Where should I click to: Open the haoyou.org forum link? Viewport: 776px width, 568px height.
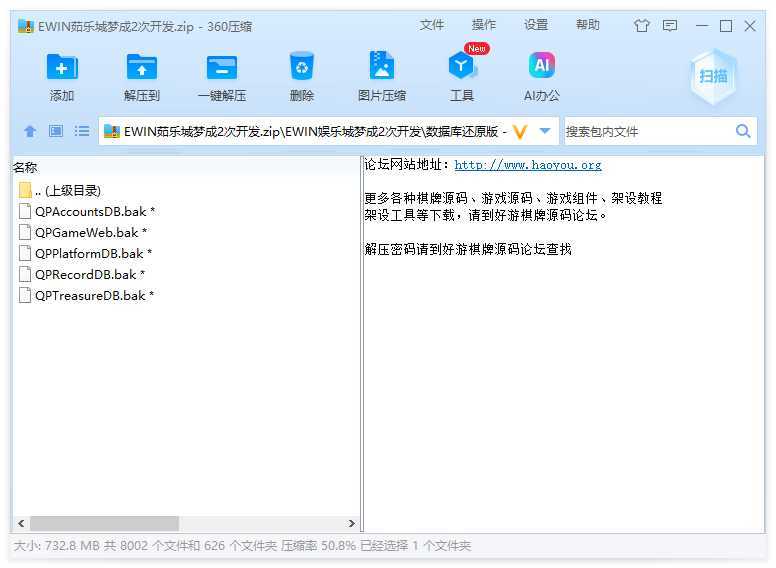point(528,165)
